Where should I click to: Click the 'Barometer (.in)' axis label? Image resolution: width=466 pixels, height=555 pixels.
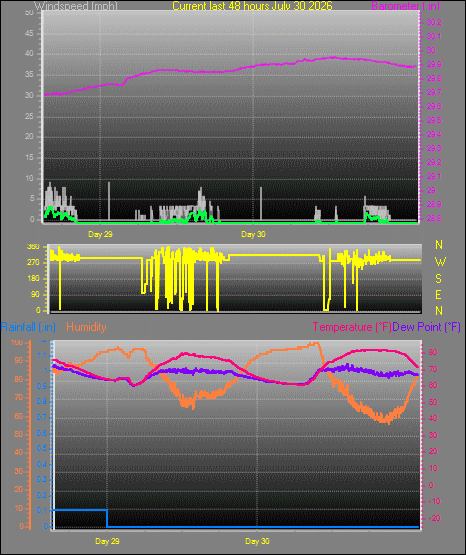405,6
